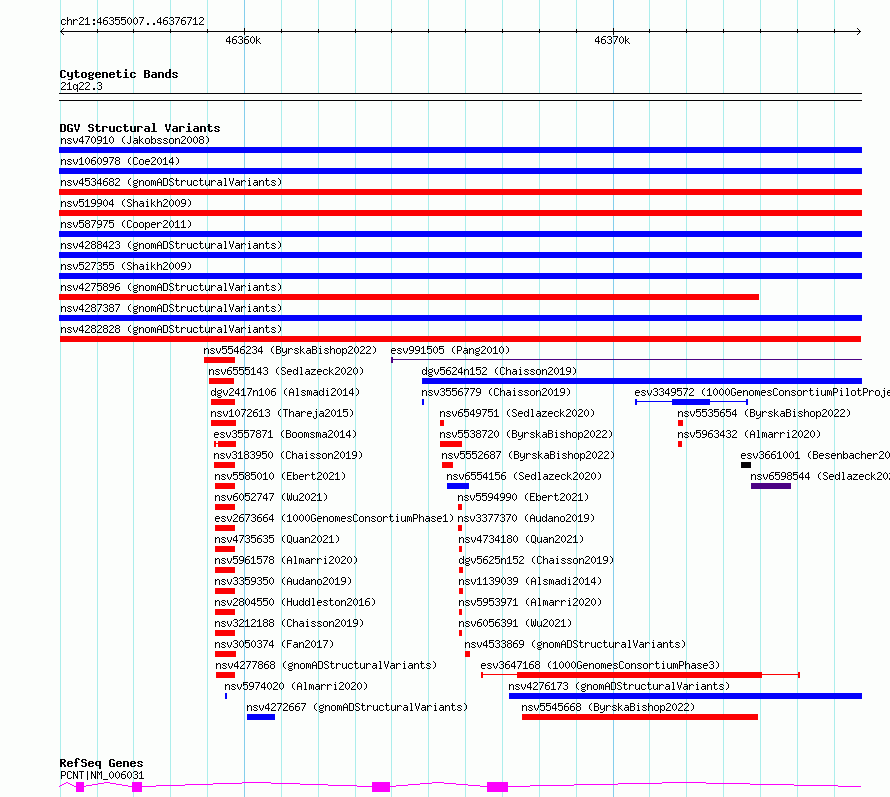Click the Cytogenetic Bands track title
Viewport: 890px width, 797px height.
click(119, 74)
